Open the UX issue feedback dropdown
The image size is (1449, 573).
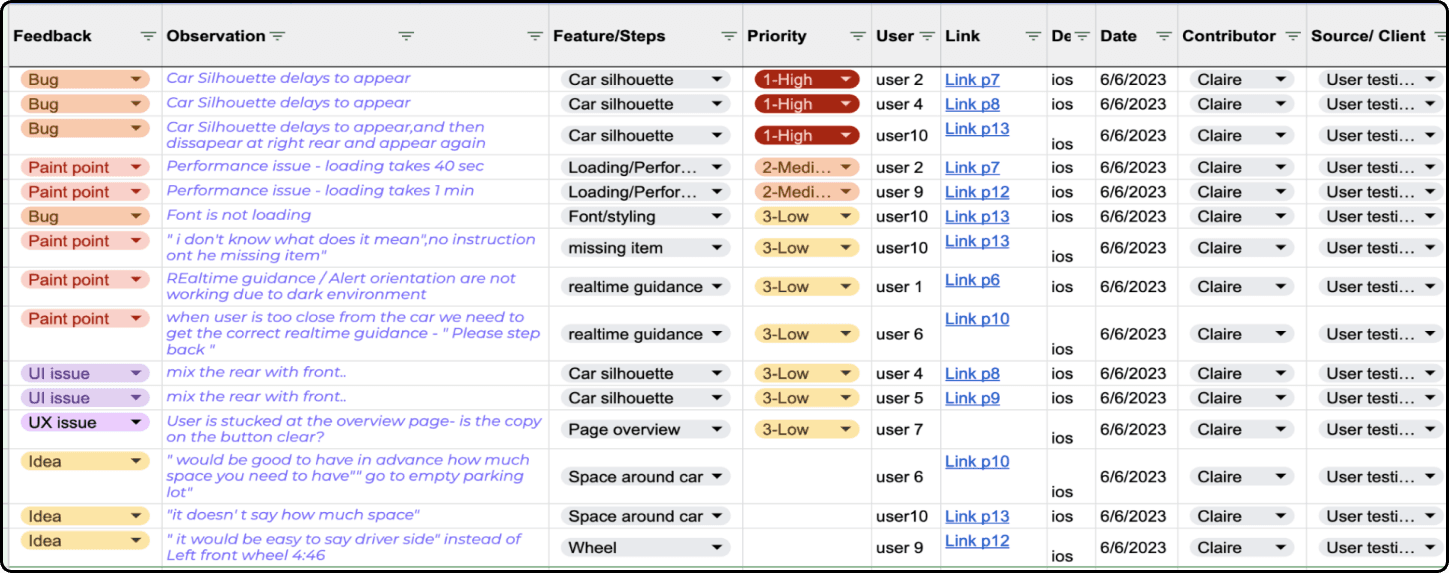click(85, 422)
